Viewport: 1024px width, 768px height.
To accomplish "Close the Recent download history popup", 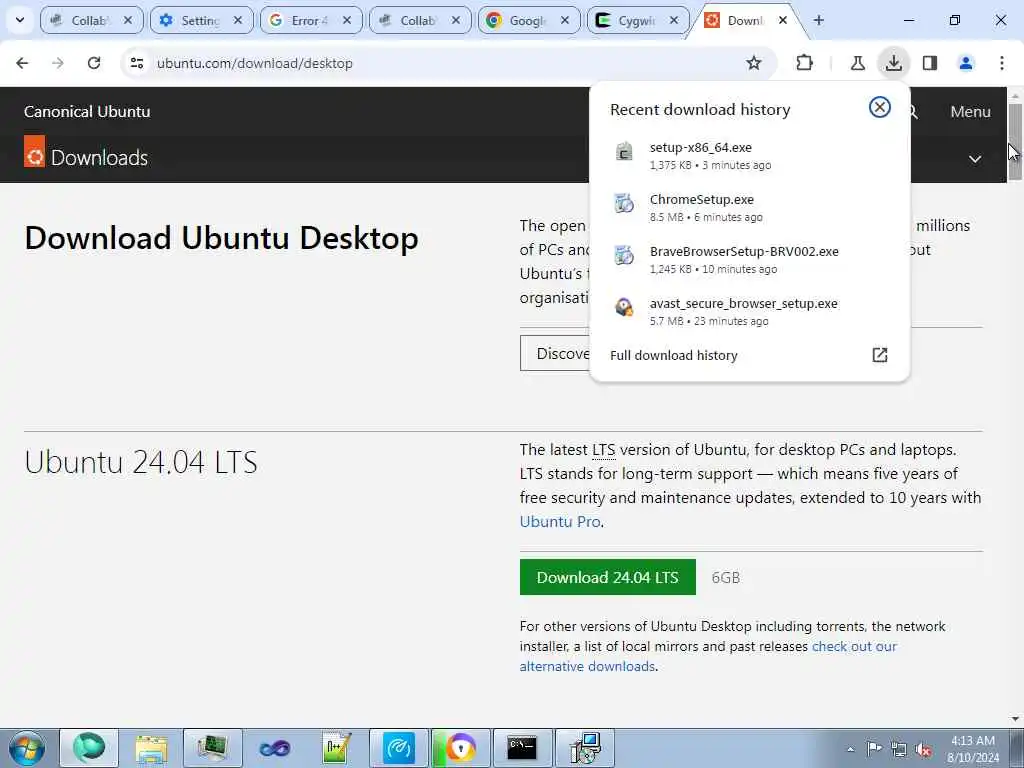I will tap(880, 107).
